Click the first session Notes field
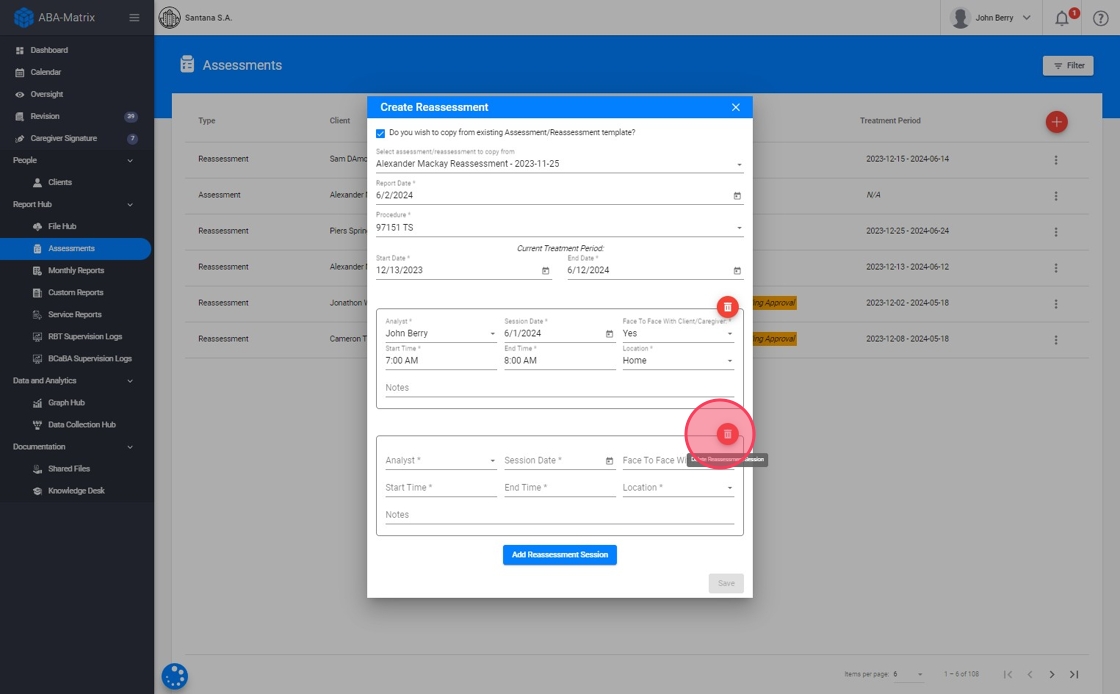The image size is (1120, 694). click(559, 388)
